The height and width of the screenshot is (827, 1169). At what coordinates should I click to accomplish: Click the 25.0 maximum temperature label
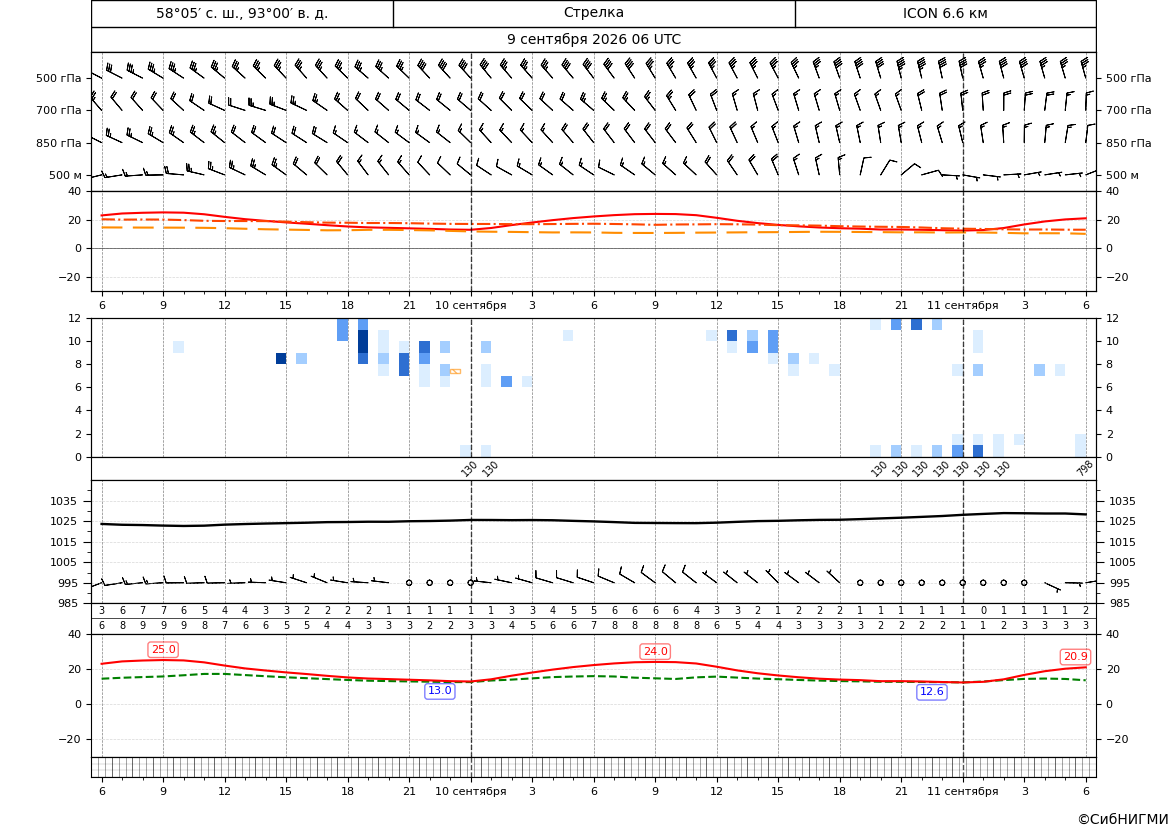click(164, 650)
